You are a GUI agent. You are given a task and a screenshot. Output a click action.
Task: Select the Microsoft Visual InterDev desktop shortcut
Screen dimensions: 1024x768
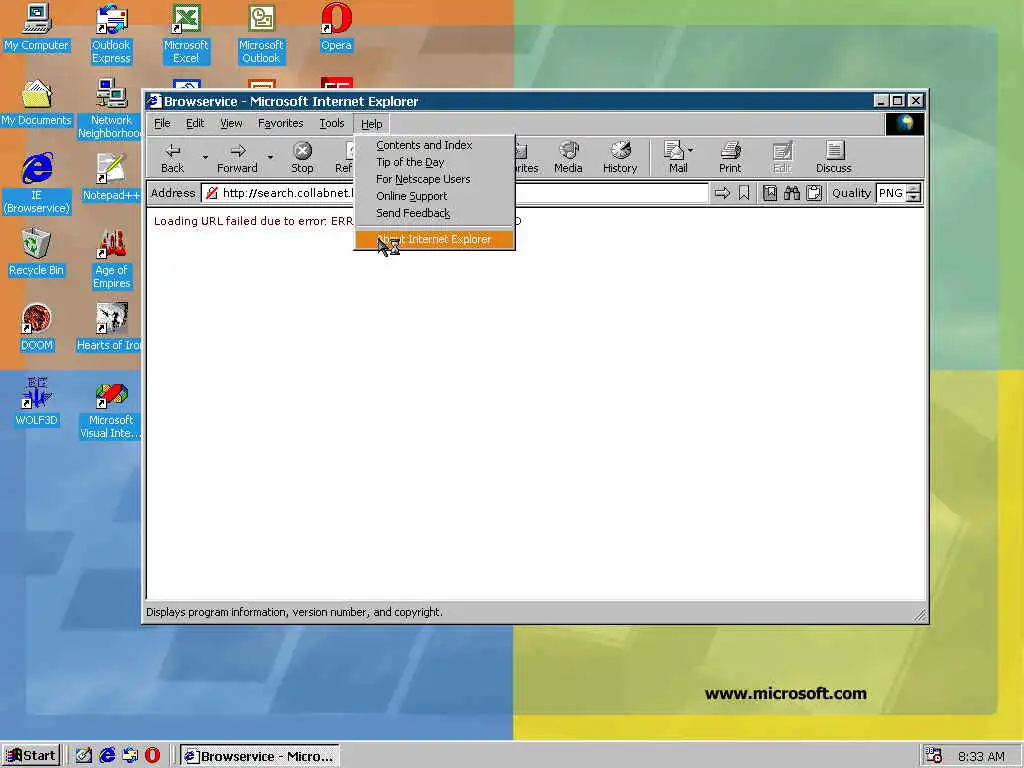(110, 409)
